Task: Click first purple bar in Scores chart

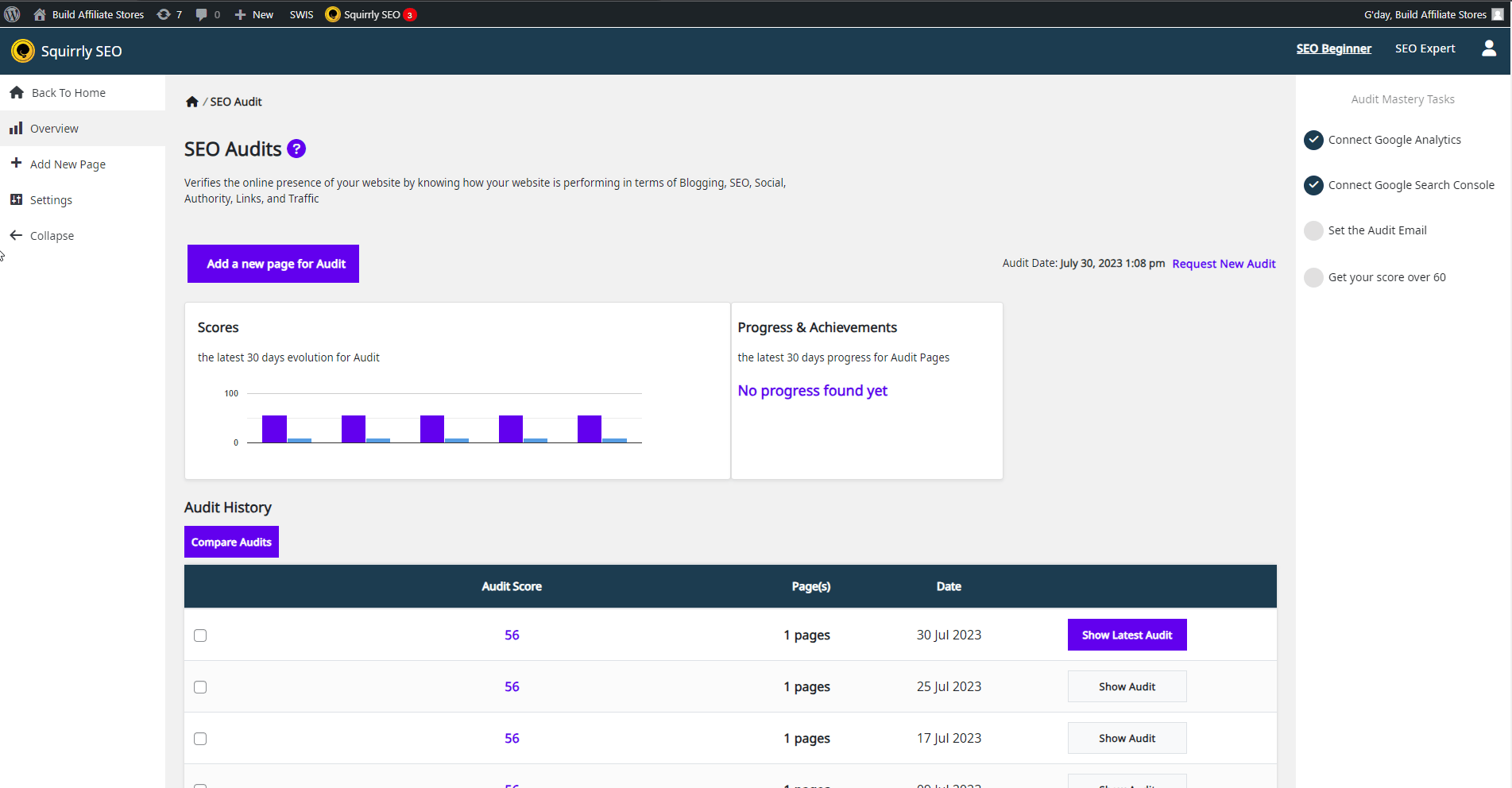Action: (x=274, y=429)
